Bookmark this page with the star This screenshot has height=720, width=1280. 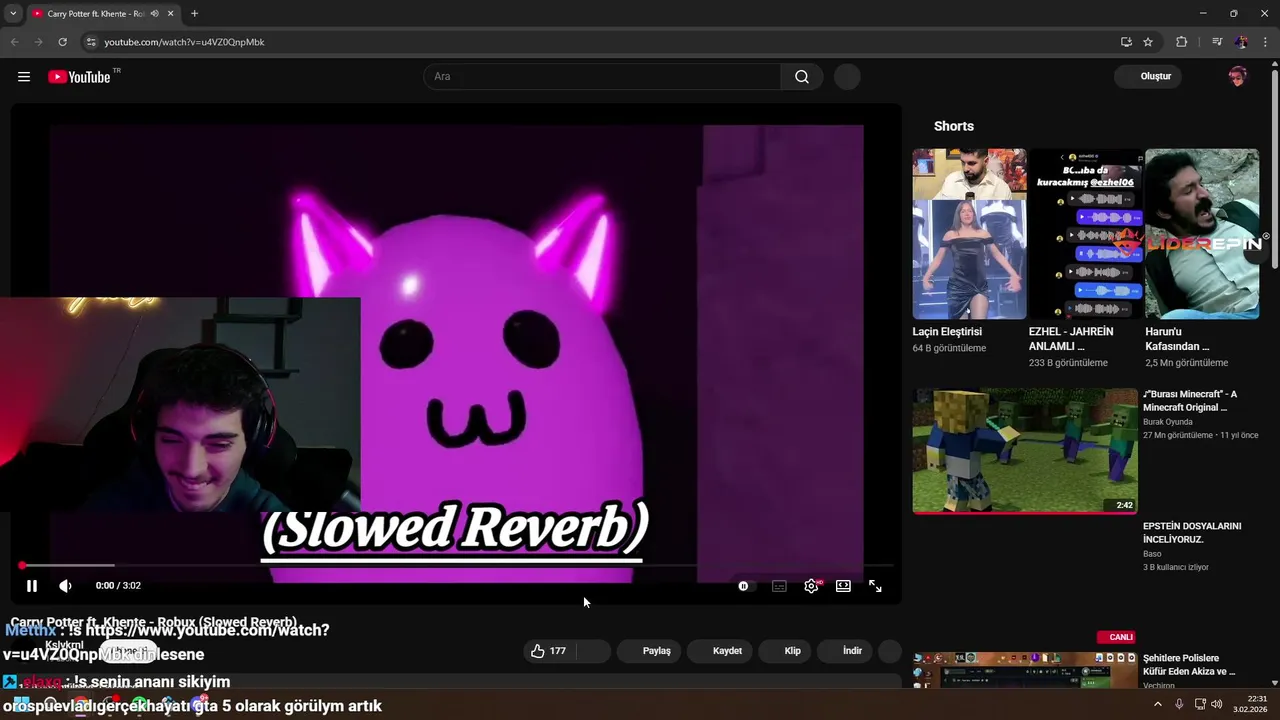point(1148,42)
